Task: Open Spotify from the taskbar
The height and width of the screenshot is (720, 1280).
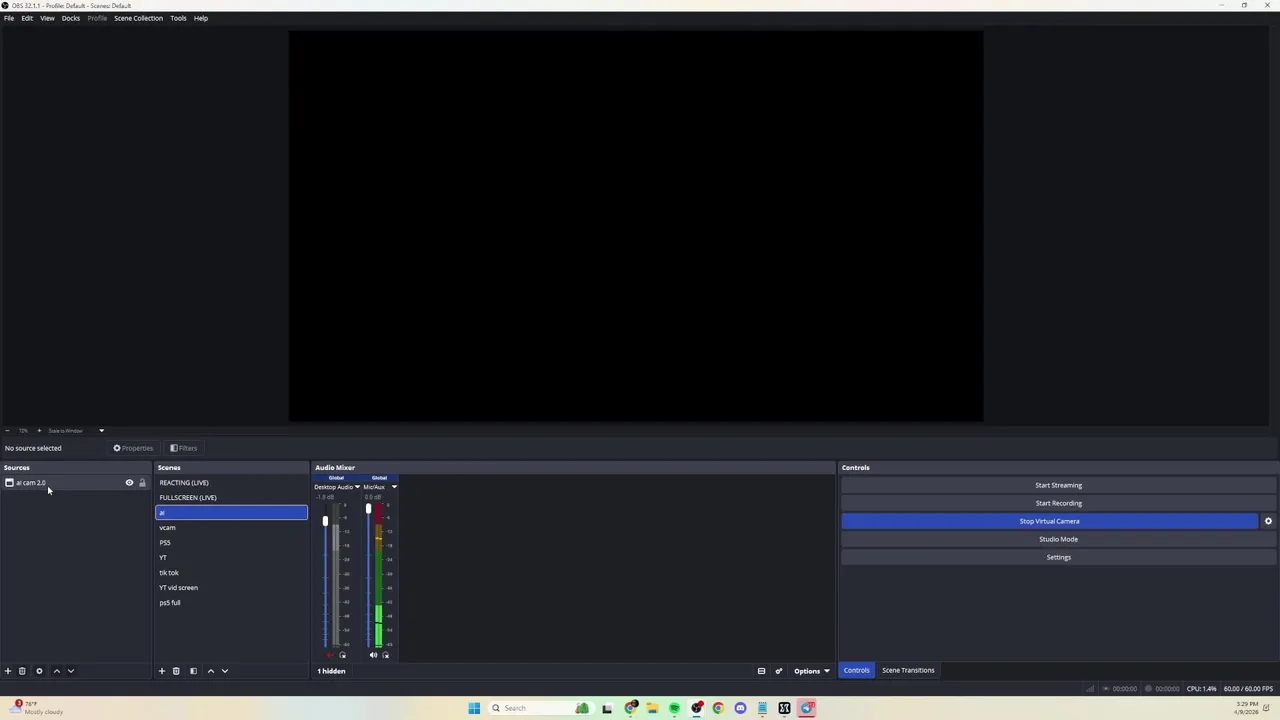Action: pos(674,708)
